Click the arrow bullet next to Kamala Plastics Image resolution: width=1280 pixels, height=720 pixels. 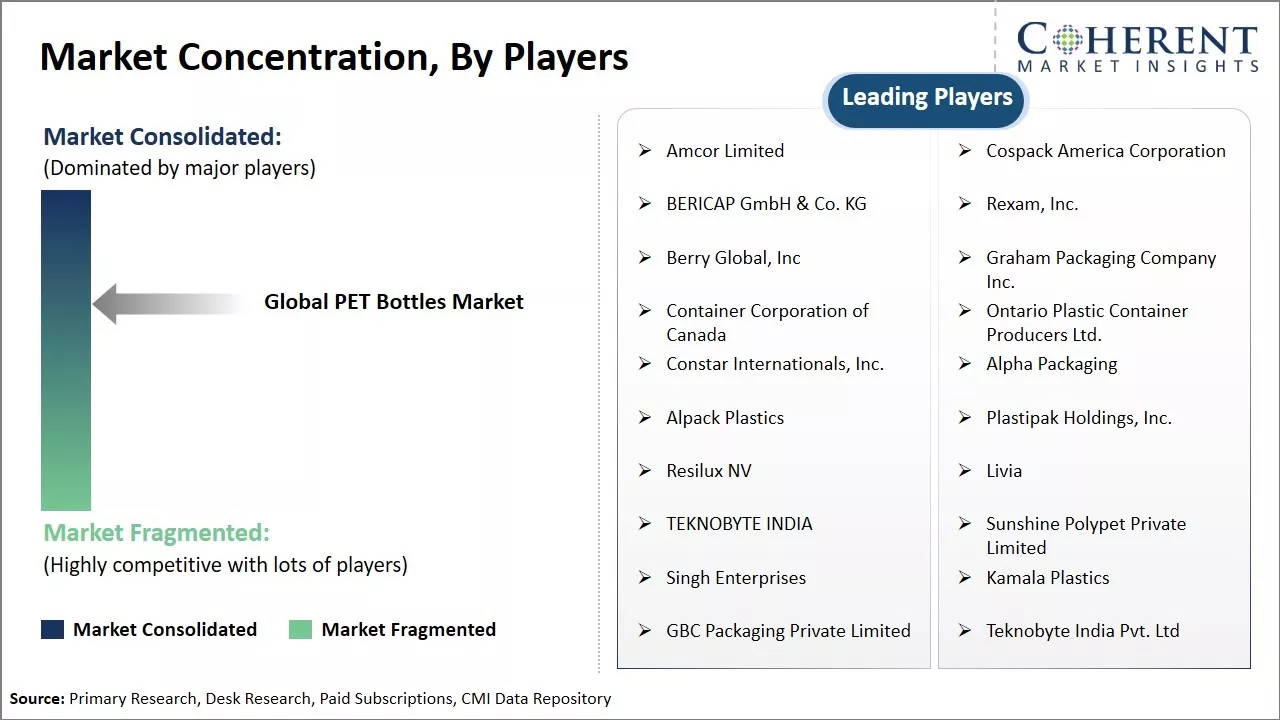965,578
